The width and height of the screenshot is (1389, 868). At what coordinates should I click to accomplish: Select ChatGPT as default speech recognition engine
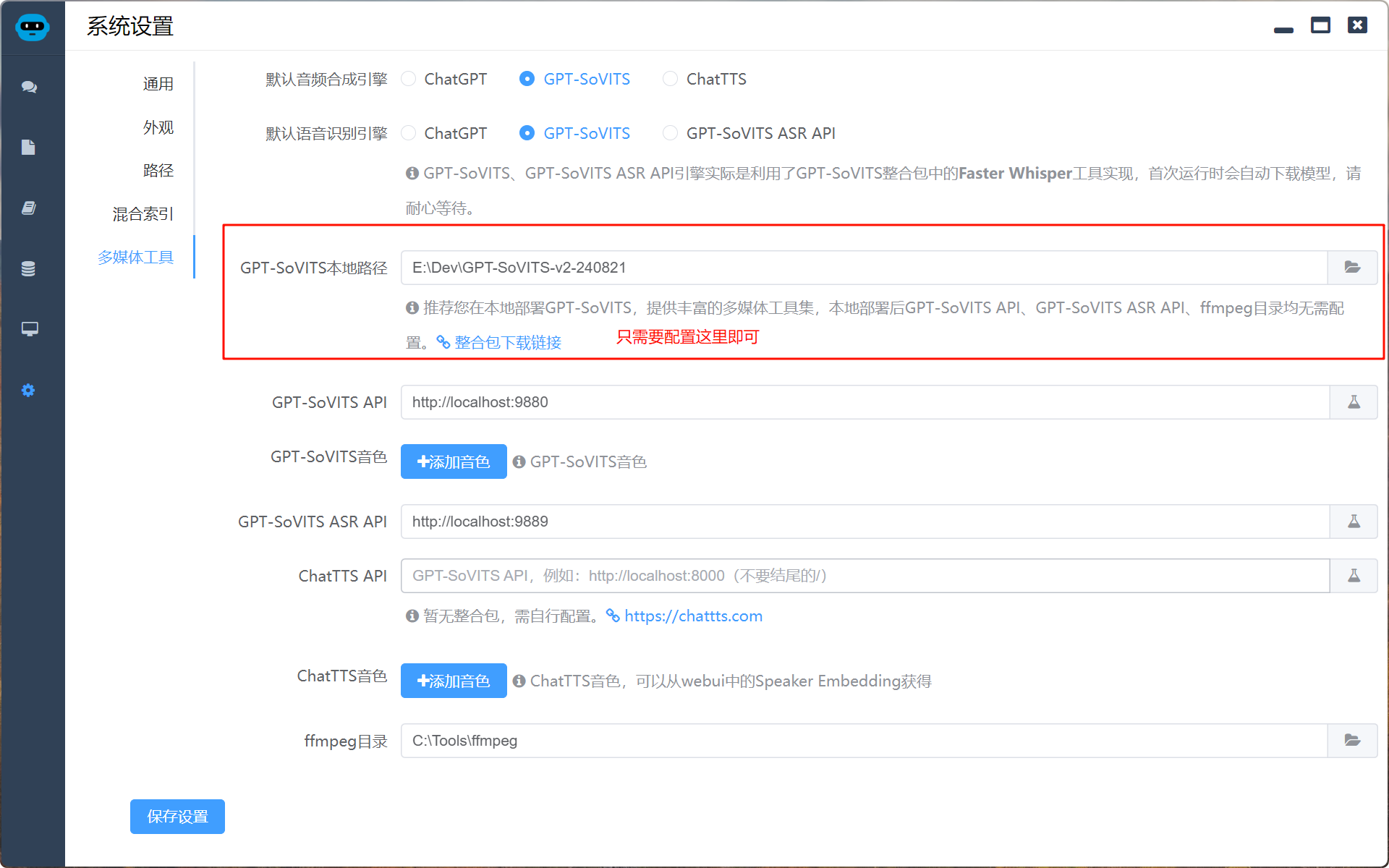pyautogui.click(x=445, y=133)
